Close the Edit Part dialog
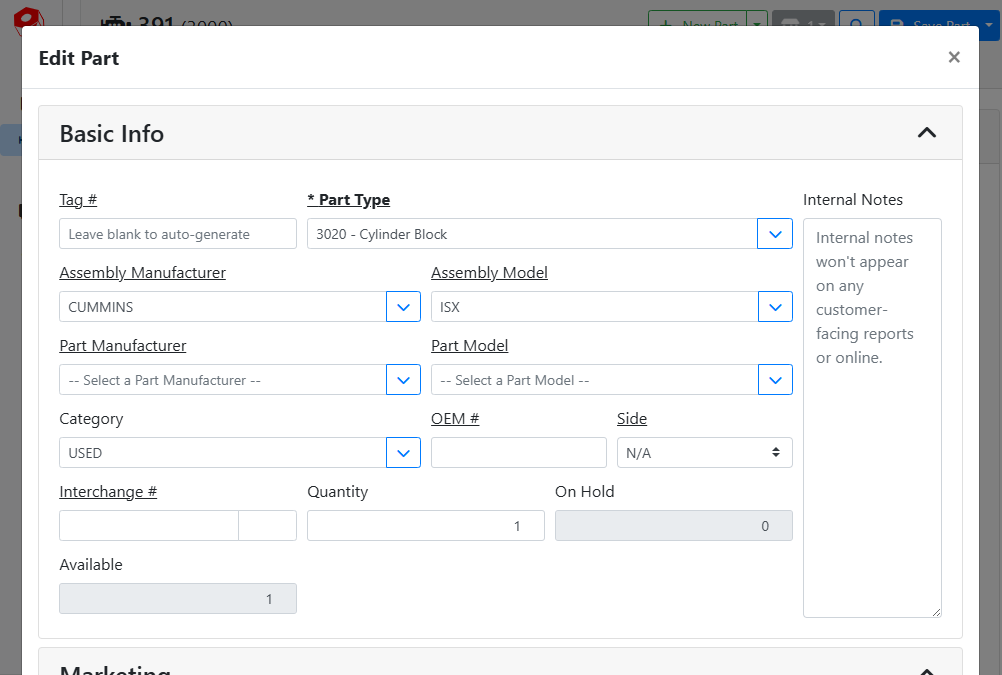Viewport: 1002px width, 675px height. (x=954, y=57)
